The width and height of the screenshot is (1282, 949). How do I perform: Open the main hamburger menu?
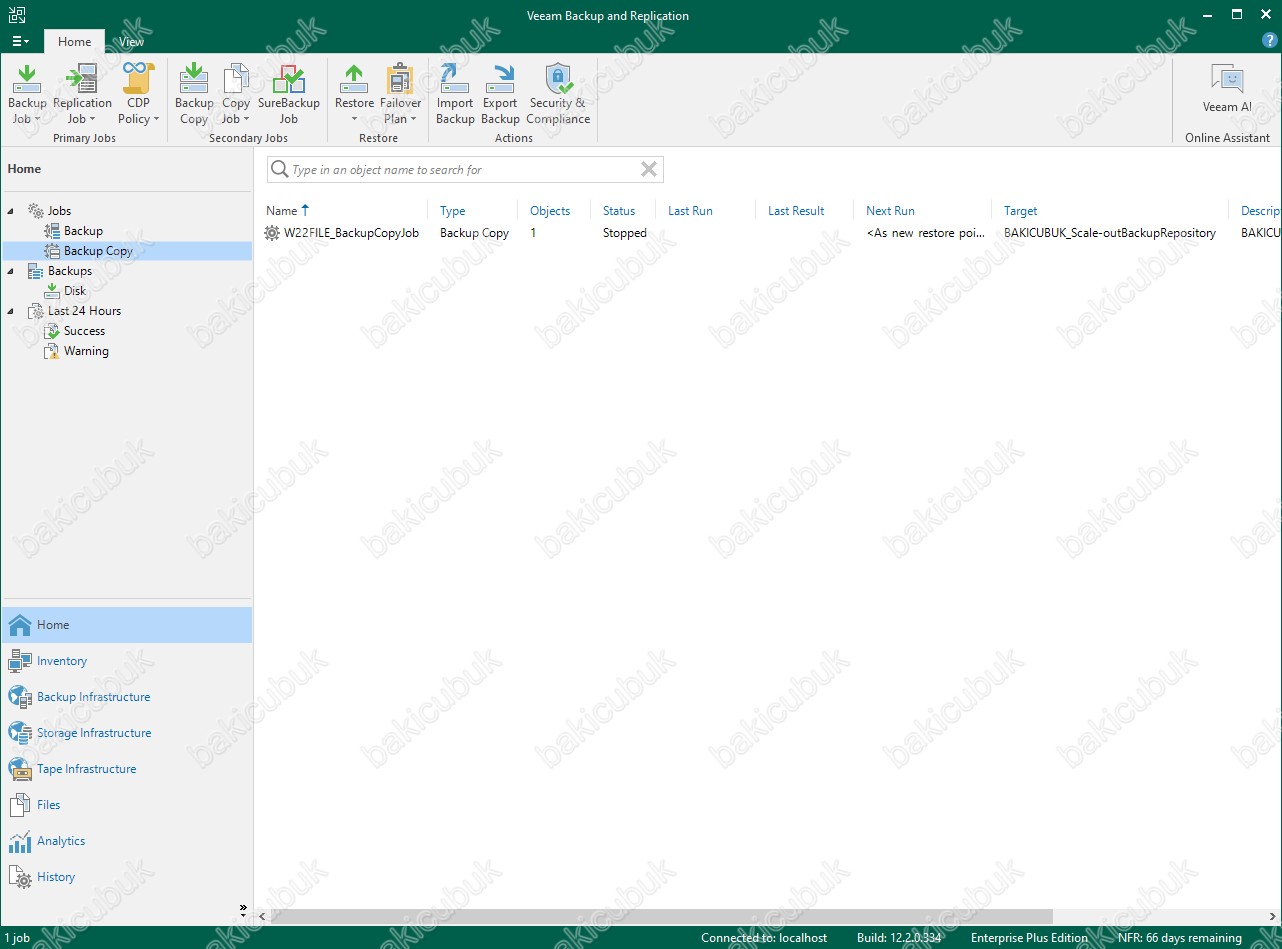pyautogui.click(x=20, y=41)
